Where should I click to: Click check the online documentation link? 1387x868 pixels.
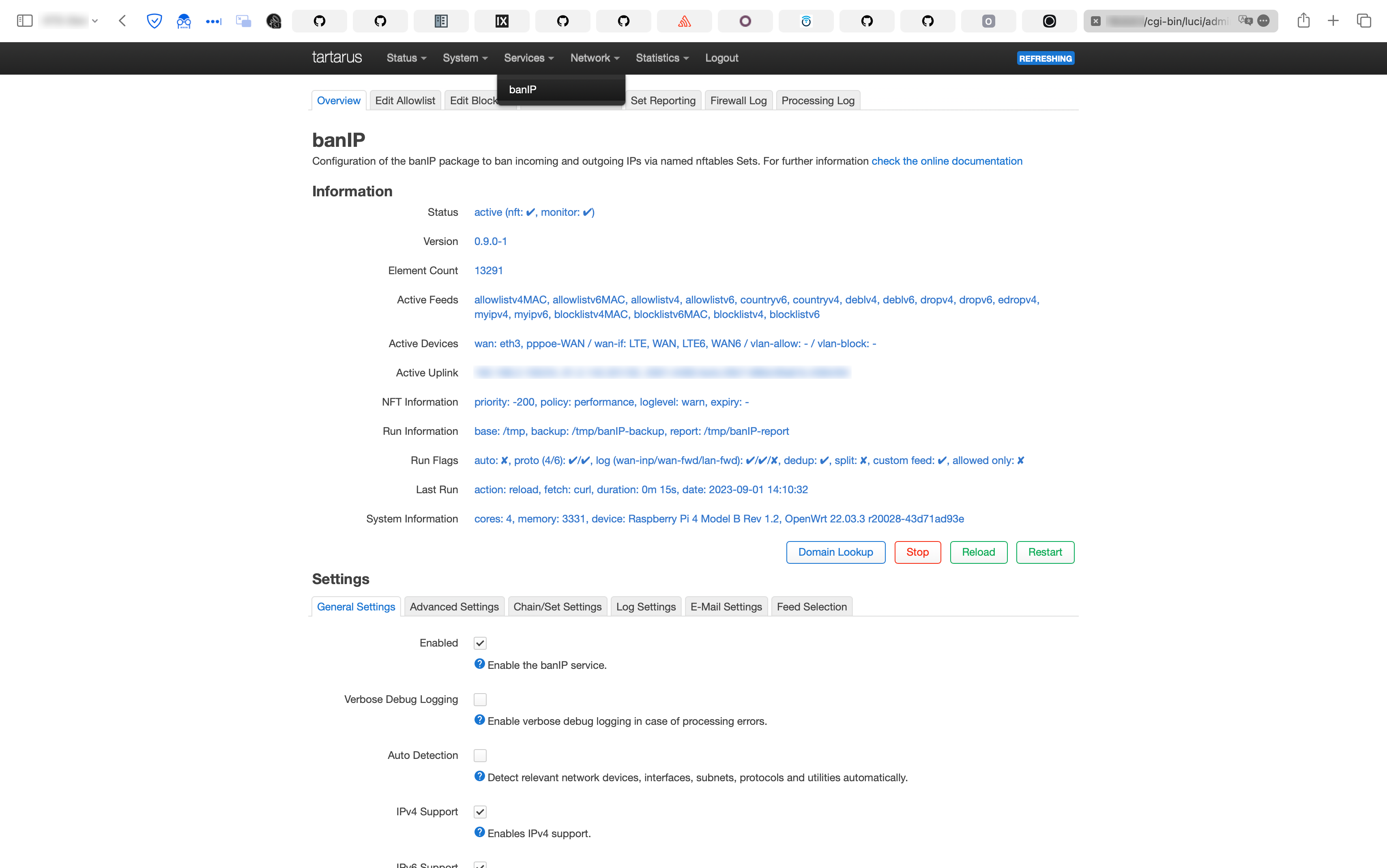click(947, 160)
